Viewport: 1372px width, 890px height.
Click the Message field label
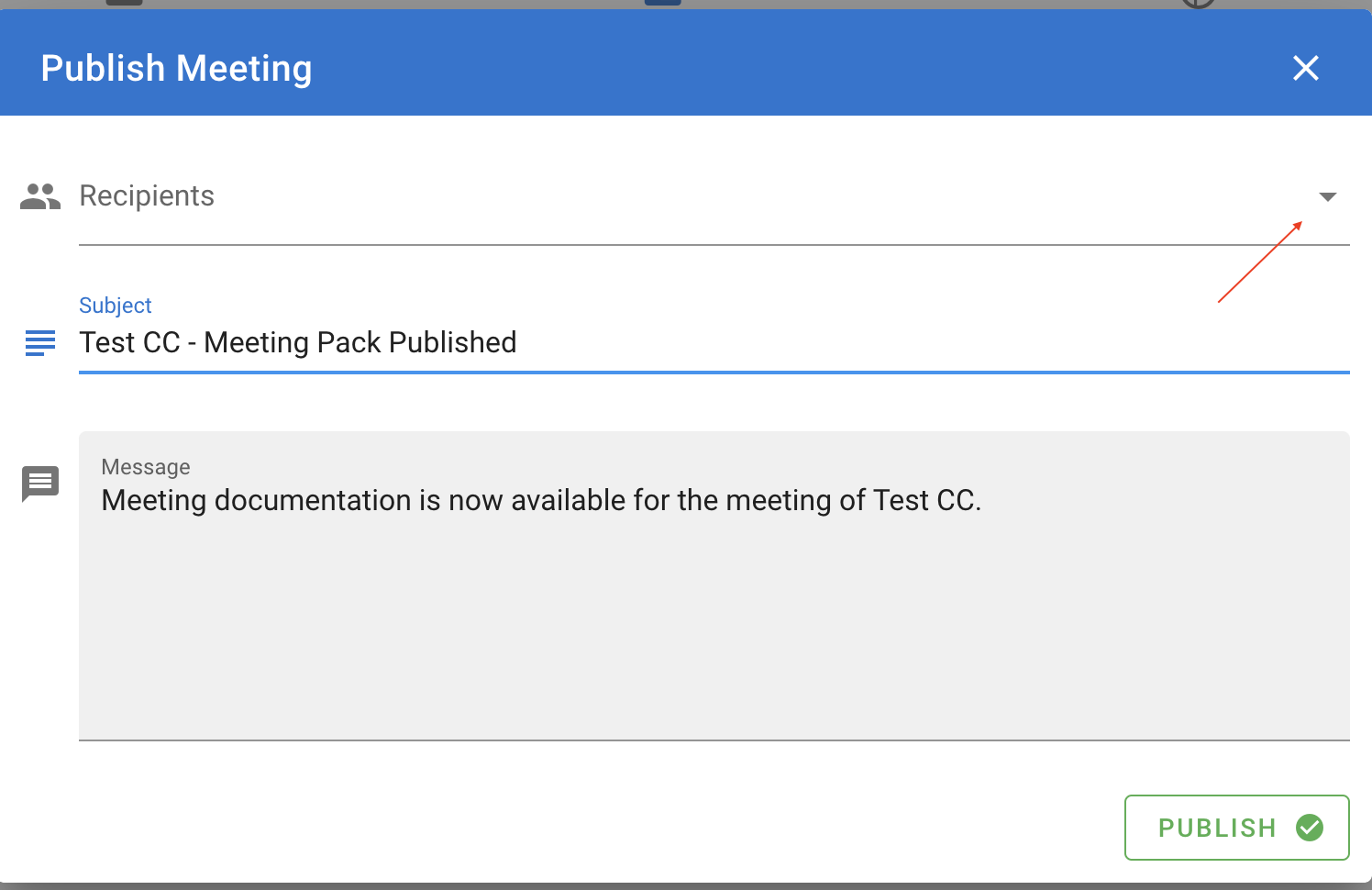pyautogui.click(x=146, y=467)
